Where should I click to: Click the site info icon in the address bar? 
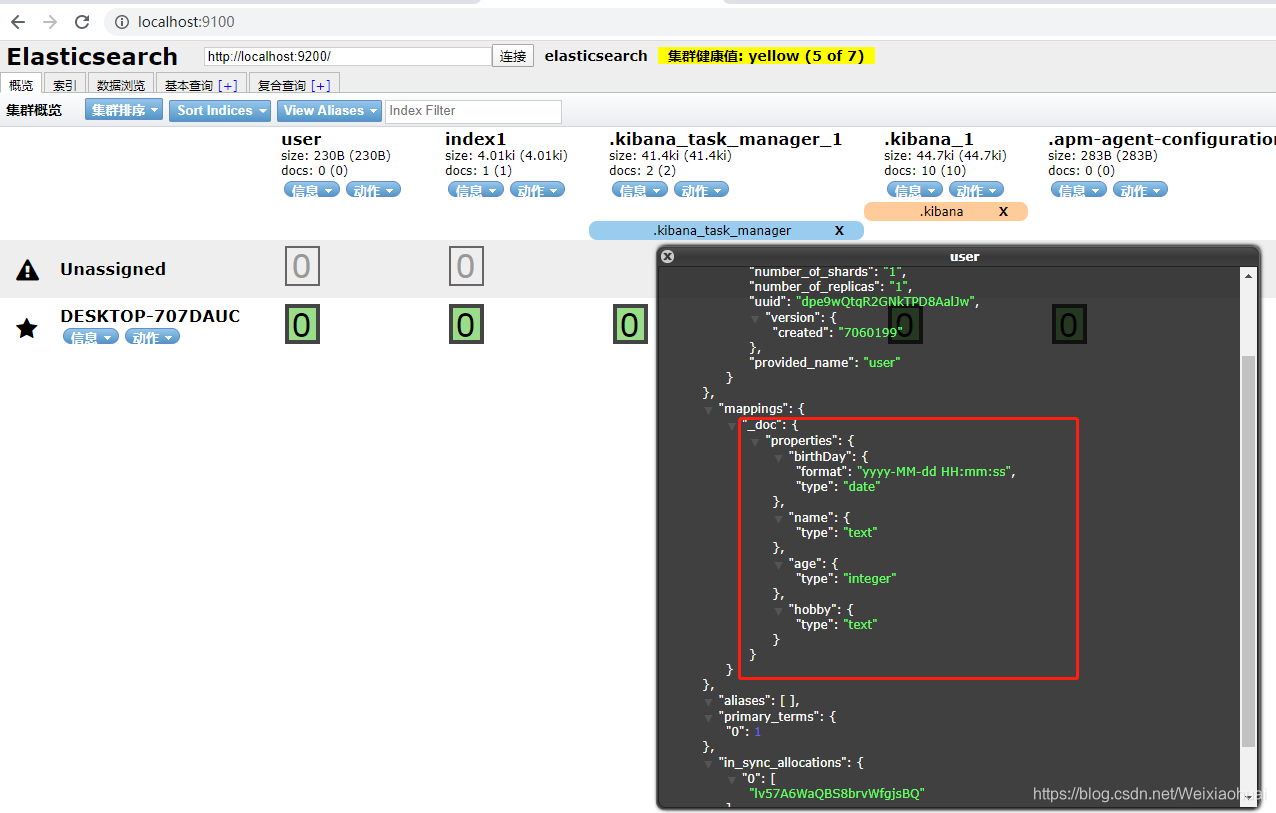coord(120,21)
